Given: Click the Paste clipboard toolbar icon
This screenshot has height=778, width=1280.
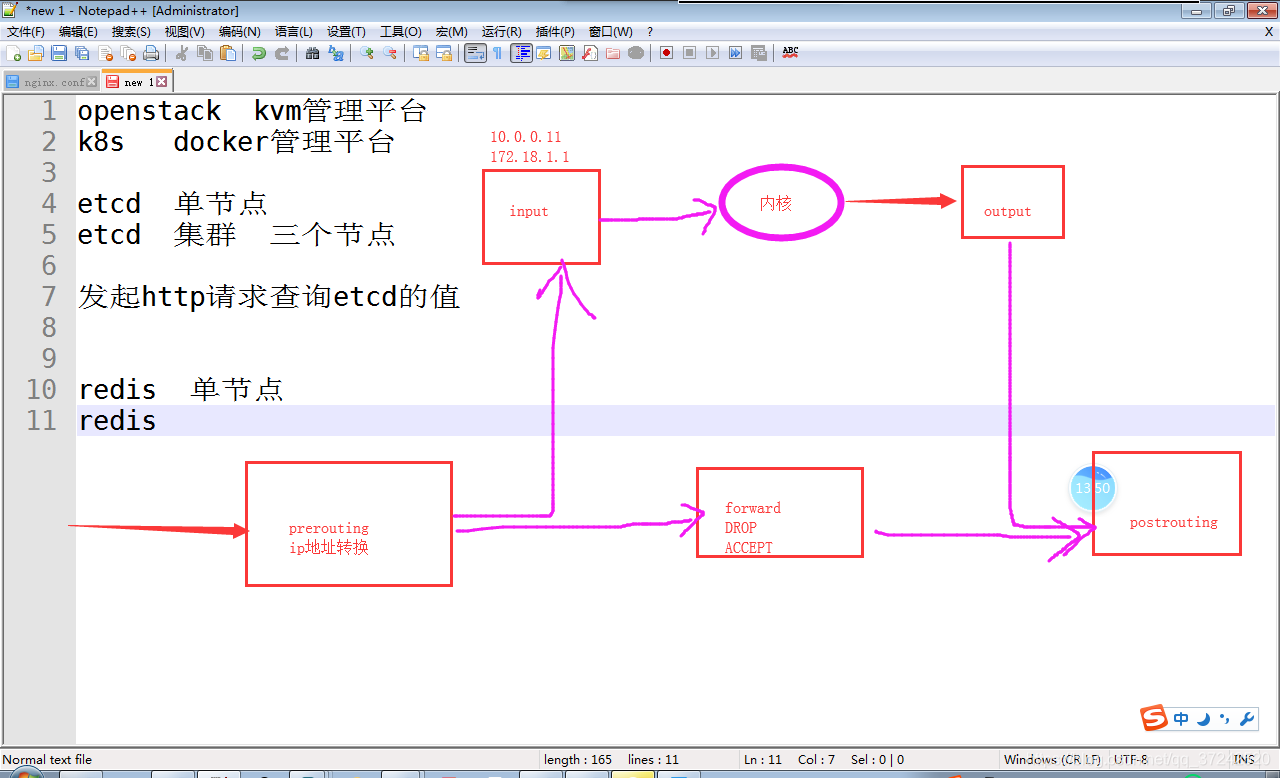Looking at the screenshot, I should [x=228, y=53].
